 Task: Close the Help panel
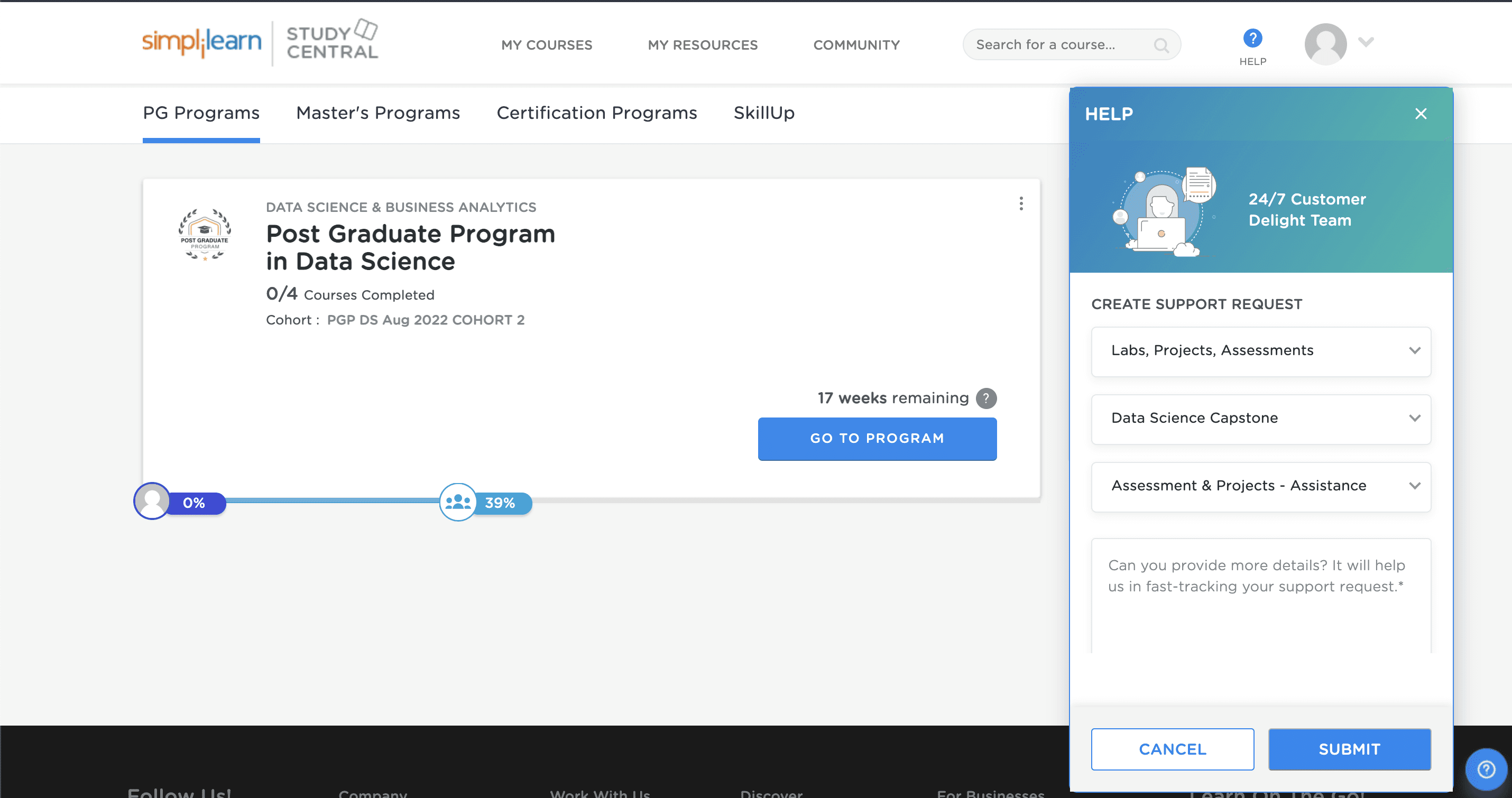tap(1421, 114)
